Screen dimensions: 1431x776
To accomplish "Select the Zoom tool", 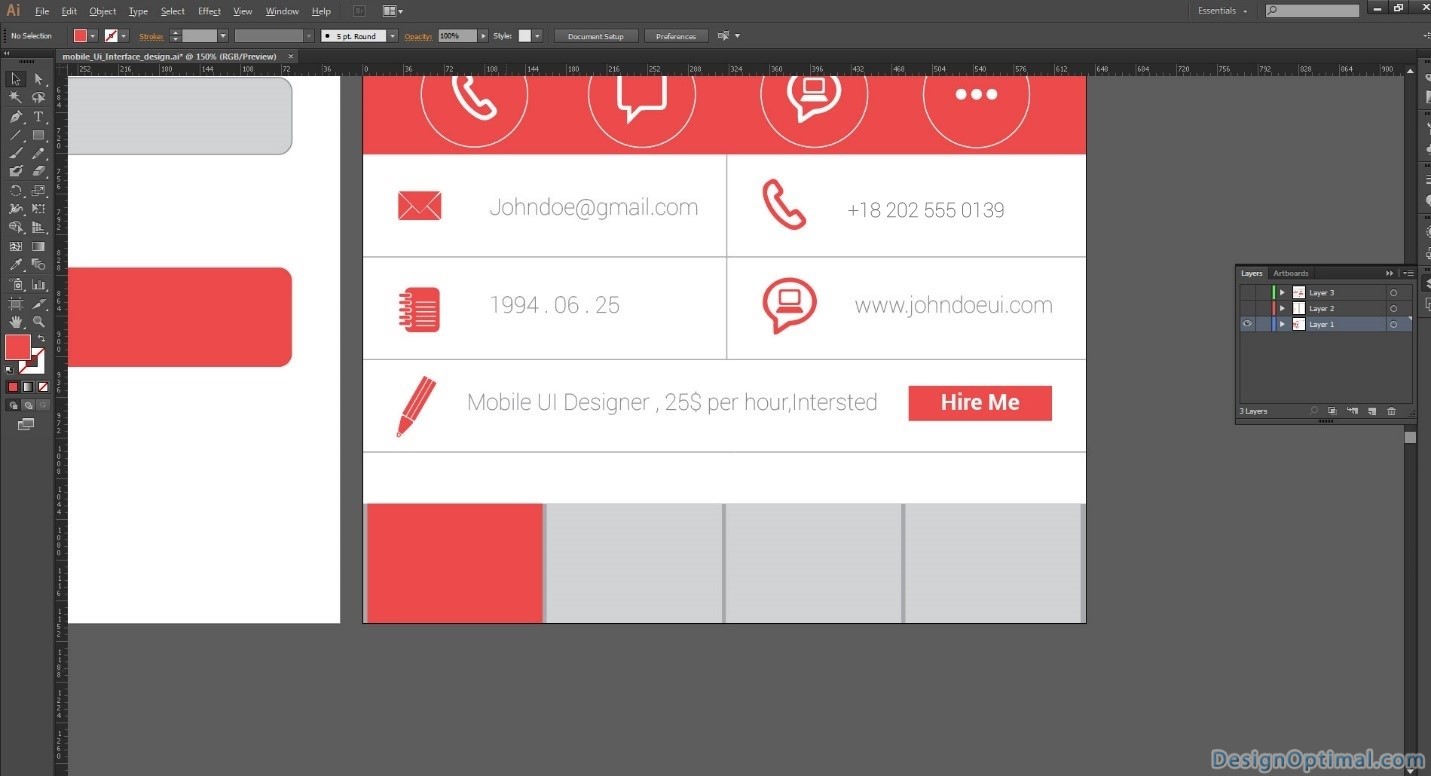I will point(38,321).
